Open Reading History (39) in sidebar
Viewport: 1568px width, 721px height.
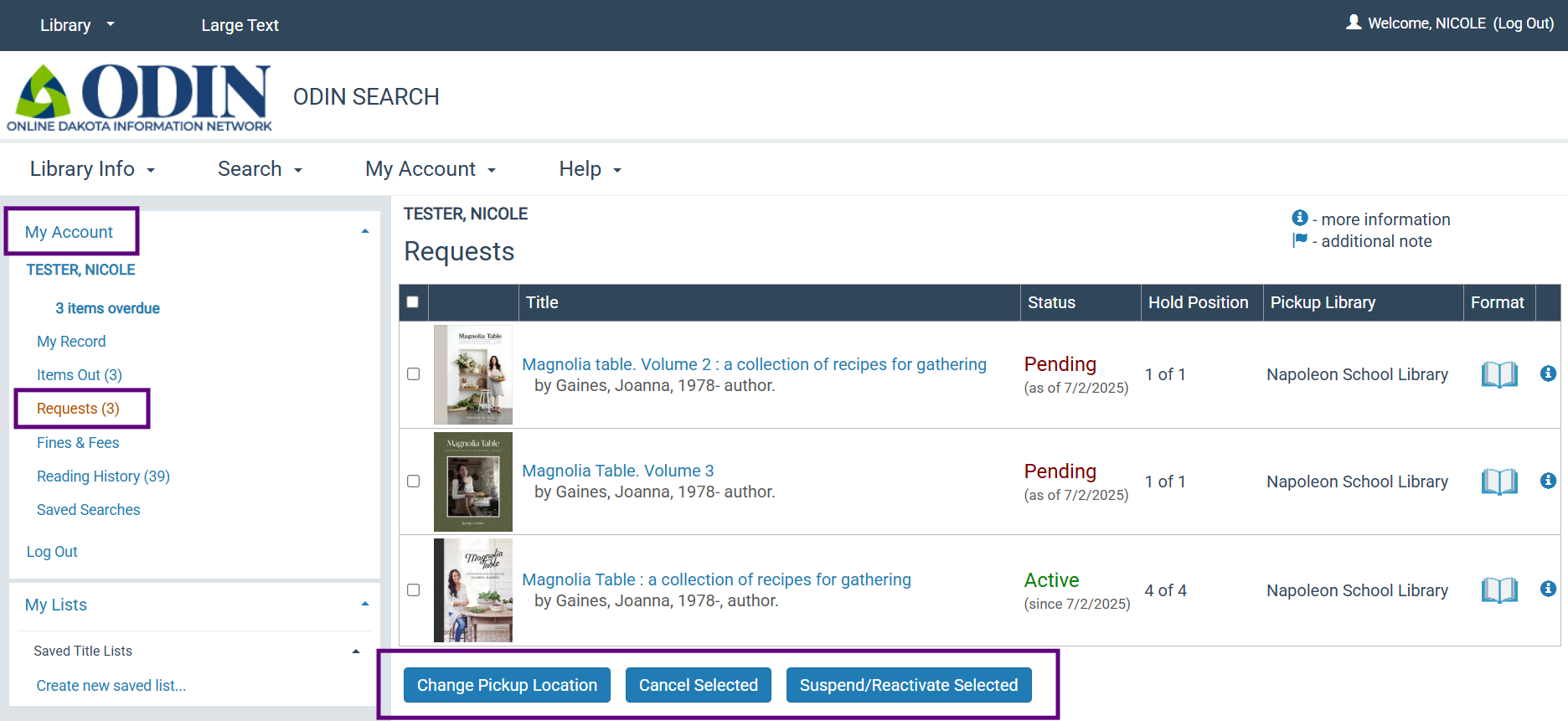click(x=103, y=476)
